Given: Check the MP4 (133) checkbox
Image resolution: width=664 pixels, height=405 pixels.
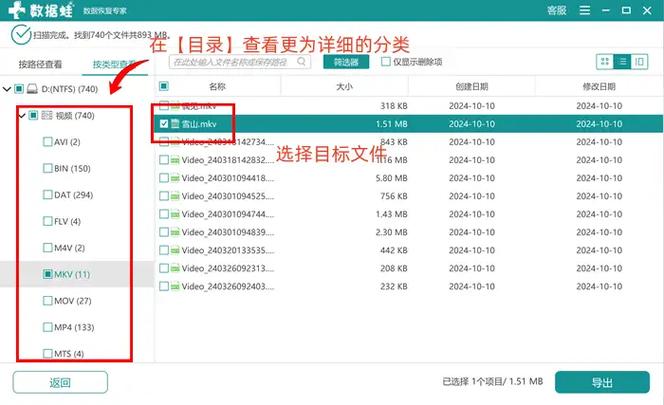Looking at the screenshot, I should tap(48, 327).
